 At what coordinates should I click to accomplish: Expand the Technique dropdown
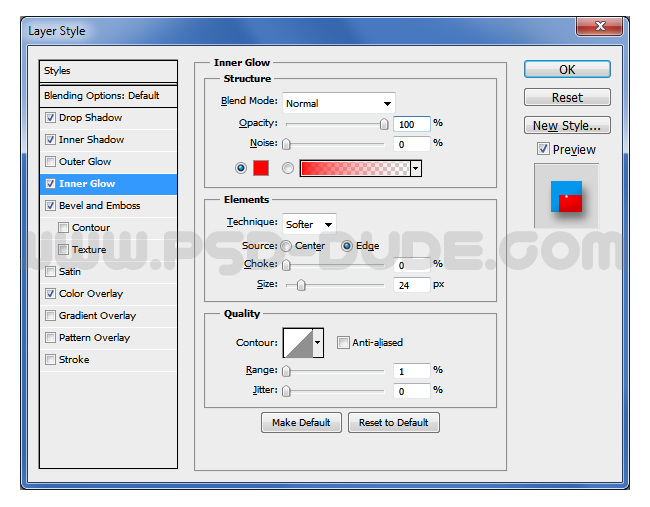[x=309, y=225]
